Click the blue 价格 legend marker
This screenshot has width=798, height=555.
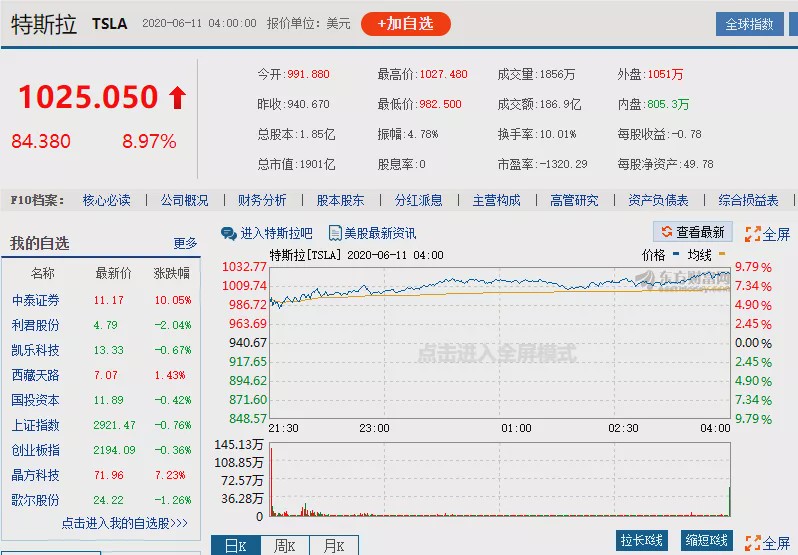(676, 253)
